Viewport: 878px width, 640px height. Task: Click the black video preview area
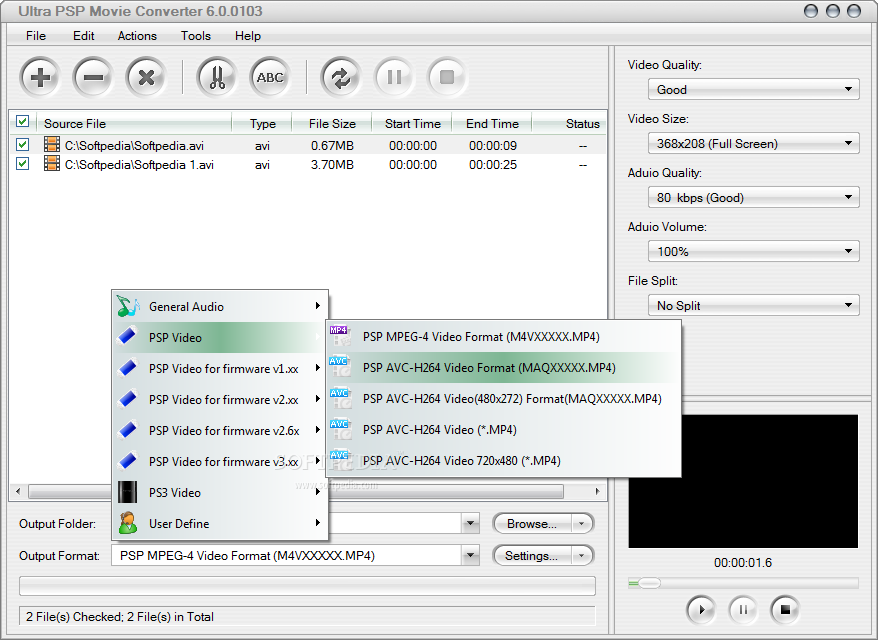pyautogui.click(x=743, y=481)
